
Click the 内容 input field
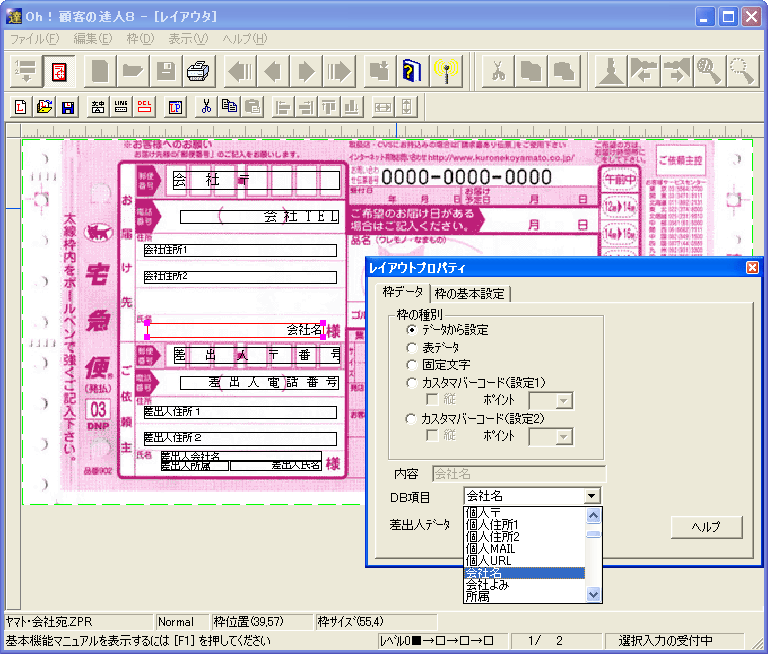point(519,474)
